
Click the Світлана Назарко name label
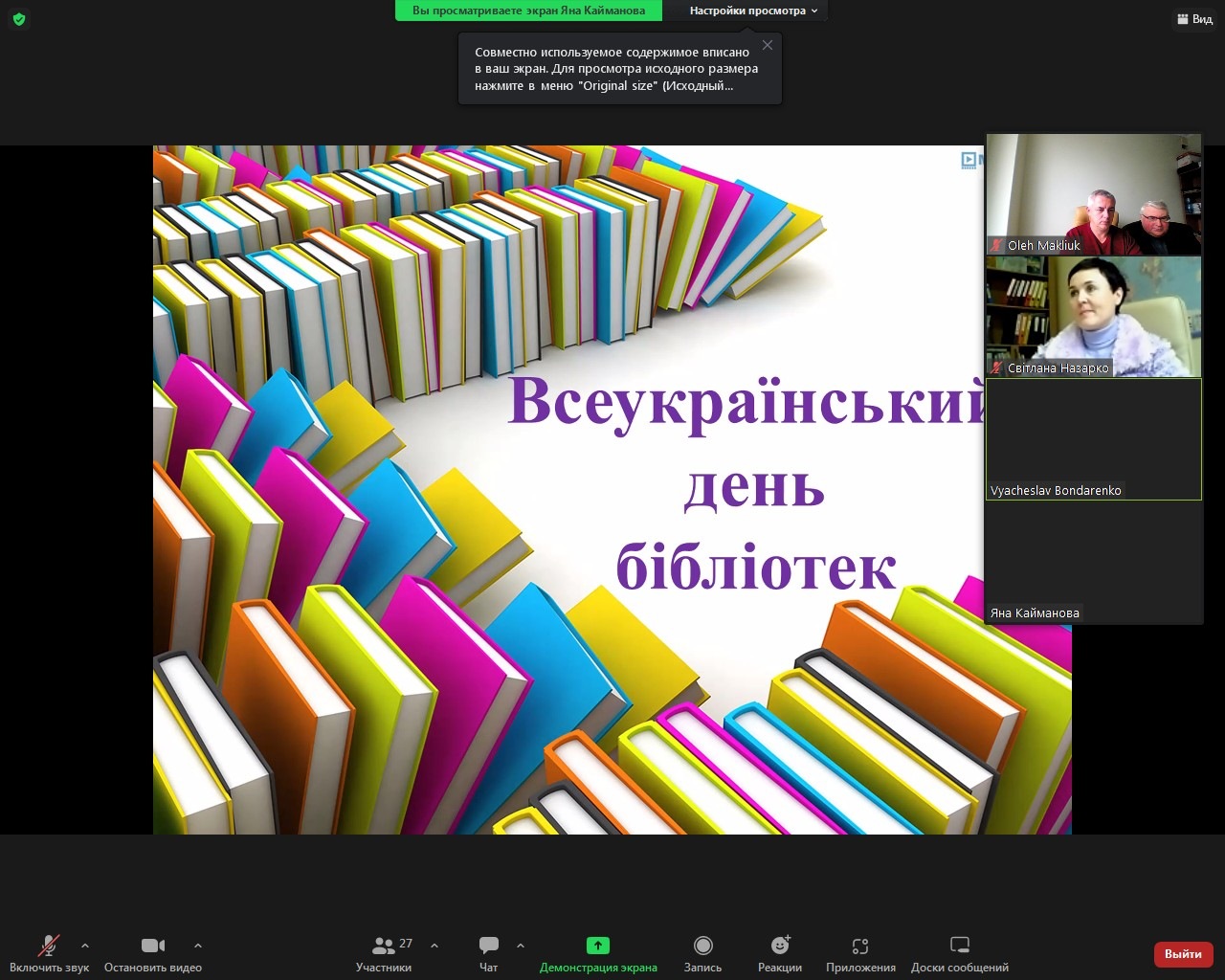[x=1058, y=368]
